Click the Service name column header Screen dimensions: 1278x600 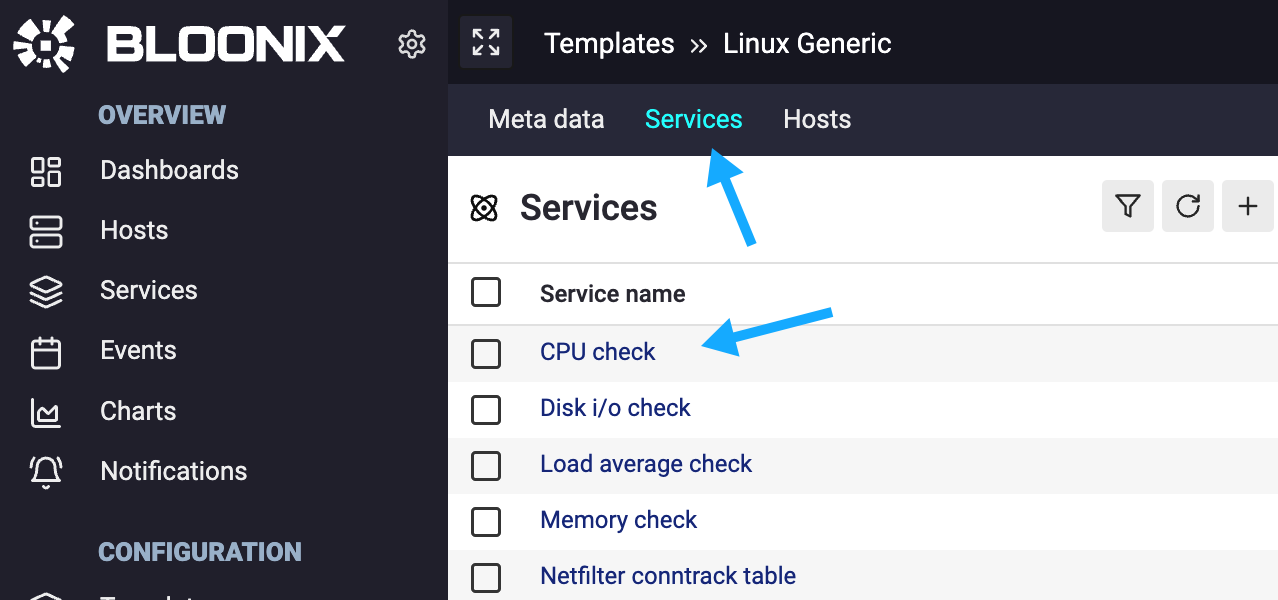click(x=613, y=294)
